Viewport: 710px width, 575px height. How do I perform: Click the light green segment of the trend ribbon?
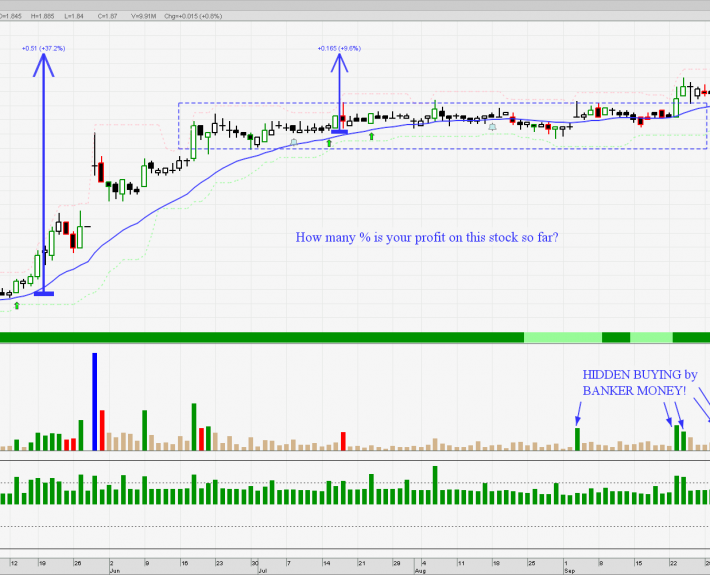tap(563, 338)
